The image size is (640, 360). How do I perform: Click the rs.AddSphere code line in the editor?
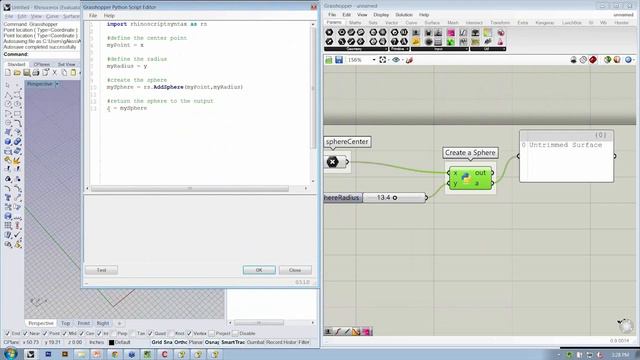[175, 87]
